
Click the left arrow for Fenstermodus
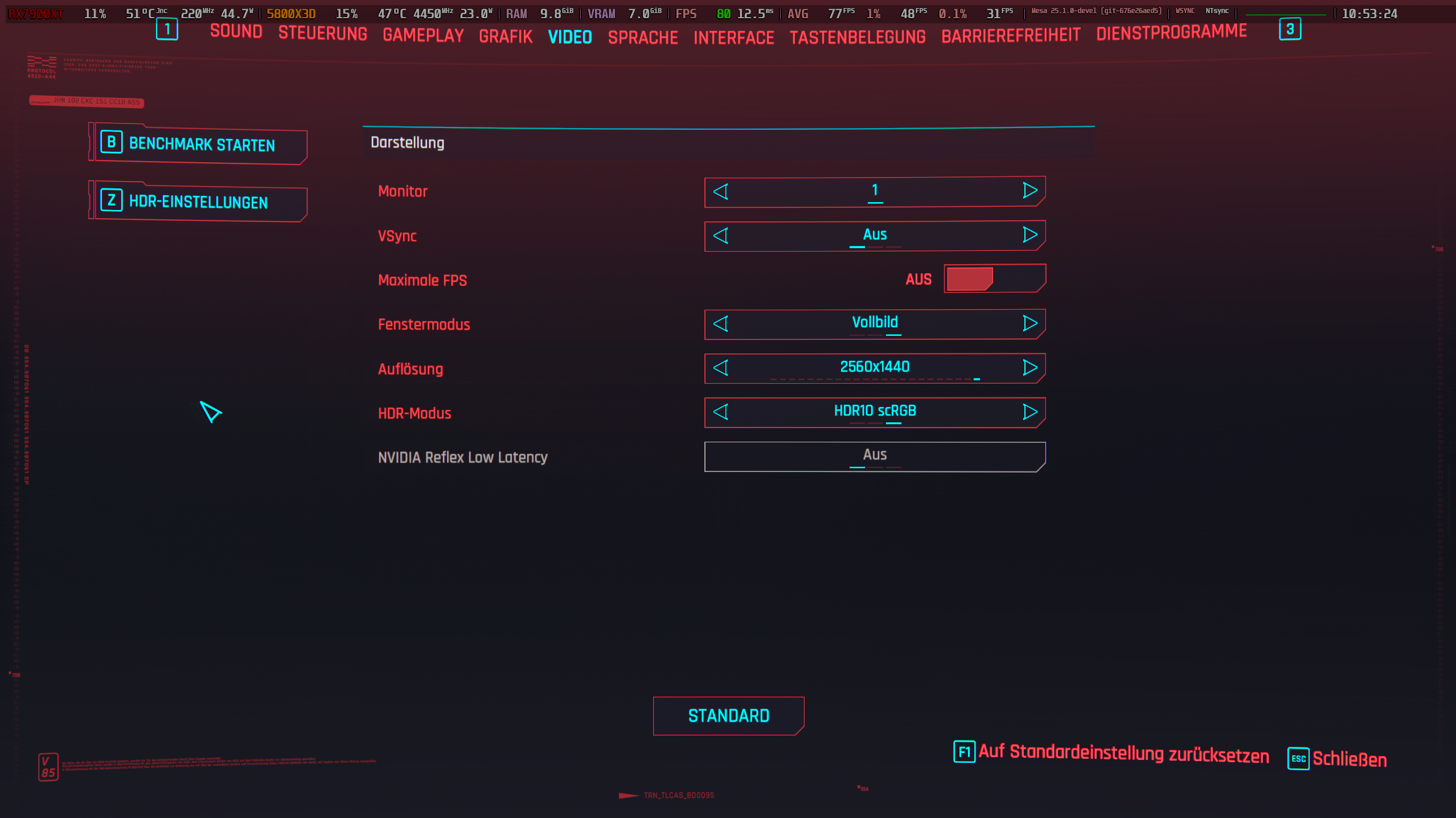[721, 324]
